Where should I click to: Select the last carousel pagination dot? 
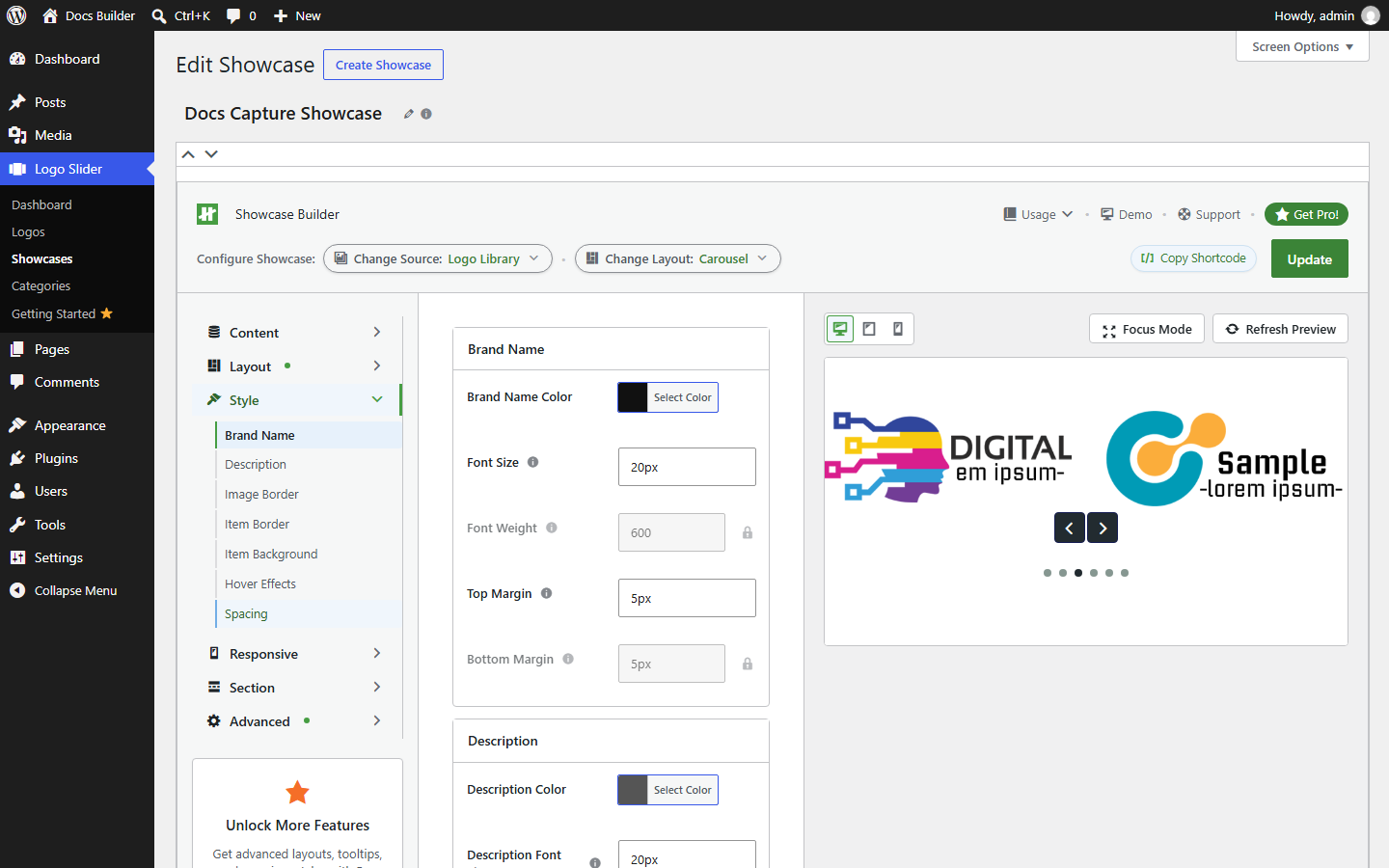(1125, 573)
